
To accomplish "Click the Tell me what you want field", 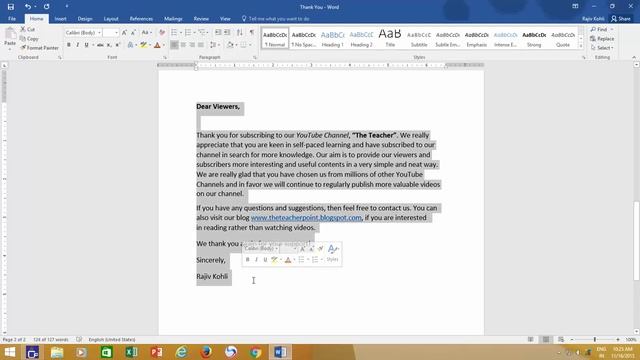I will 278,19.
